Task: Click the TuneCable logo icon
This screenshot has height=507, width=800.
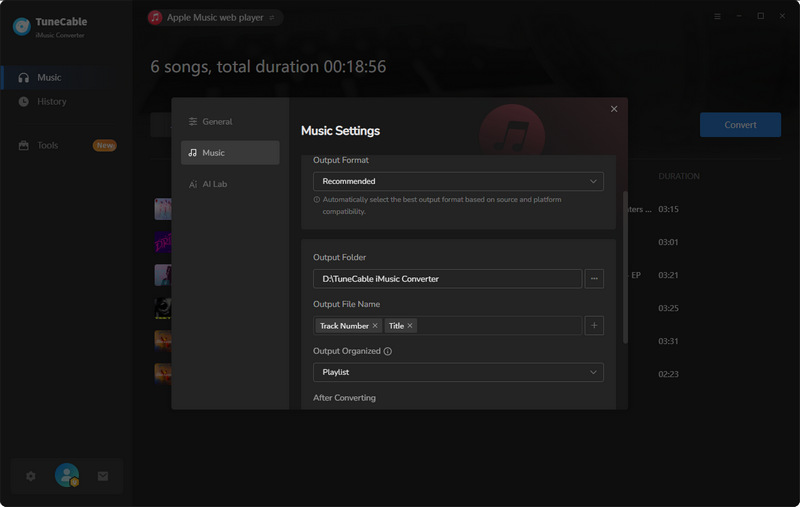Action: (x=21, y=27)
